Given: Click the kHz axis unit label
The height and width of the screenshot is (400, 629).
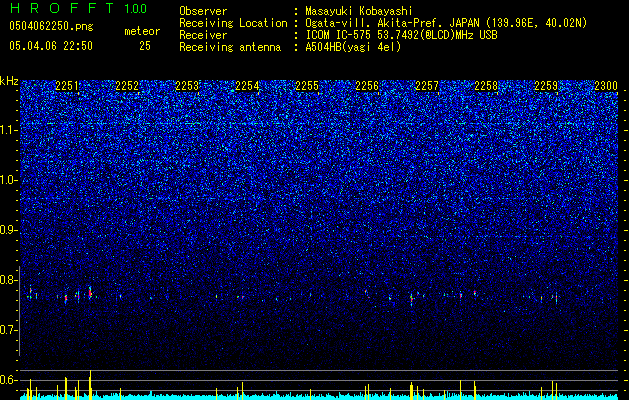Looking at the screenshot, I should tap(9, 81).
